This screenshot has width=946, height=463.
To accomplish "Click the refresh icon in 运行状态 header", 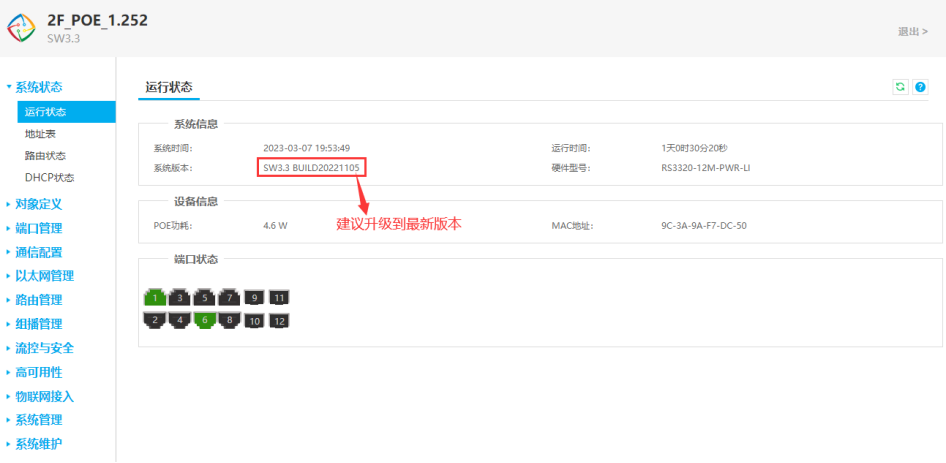I will (x=900, y=87).
